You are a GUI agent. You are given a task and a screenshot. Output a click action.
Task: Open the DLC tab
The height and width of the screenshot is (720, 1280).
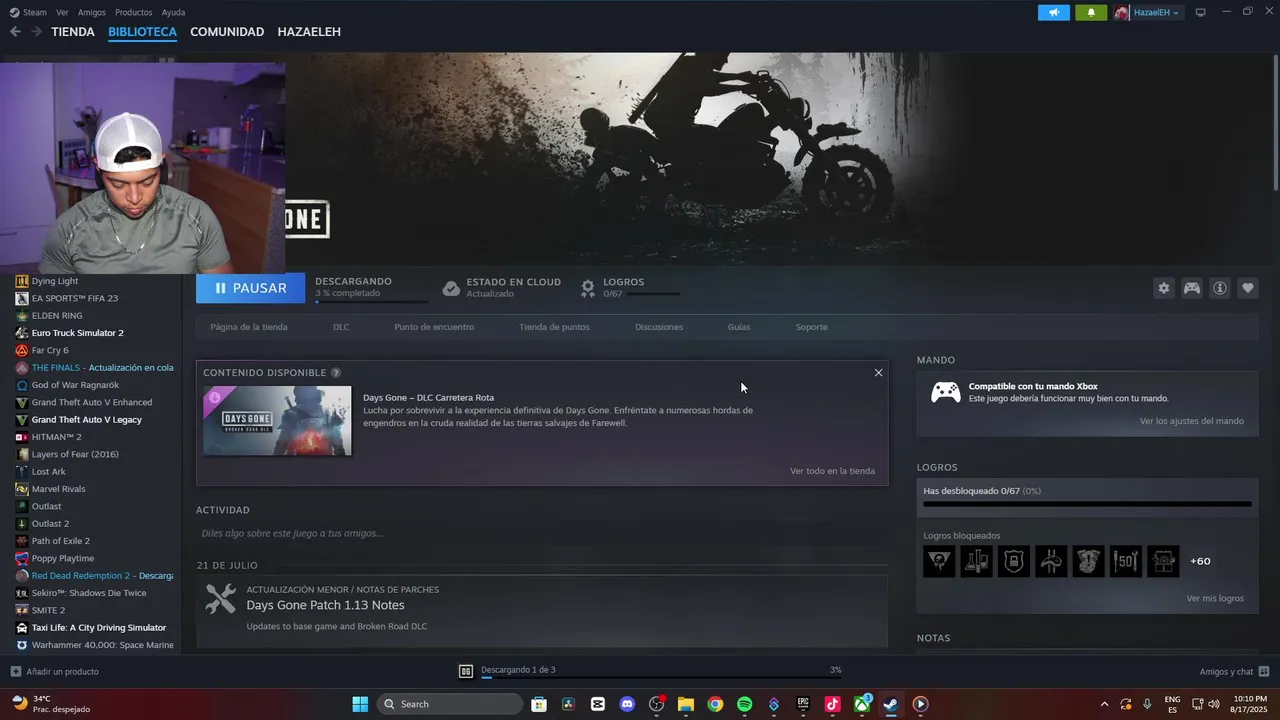click(x=341, y=327)
